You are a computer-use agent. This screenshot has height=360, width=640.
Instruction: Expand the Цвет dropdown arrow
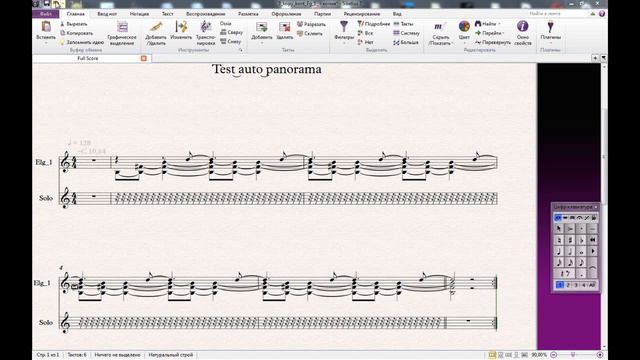coord(464,43)
